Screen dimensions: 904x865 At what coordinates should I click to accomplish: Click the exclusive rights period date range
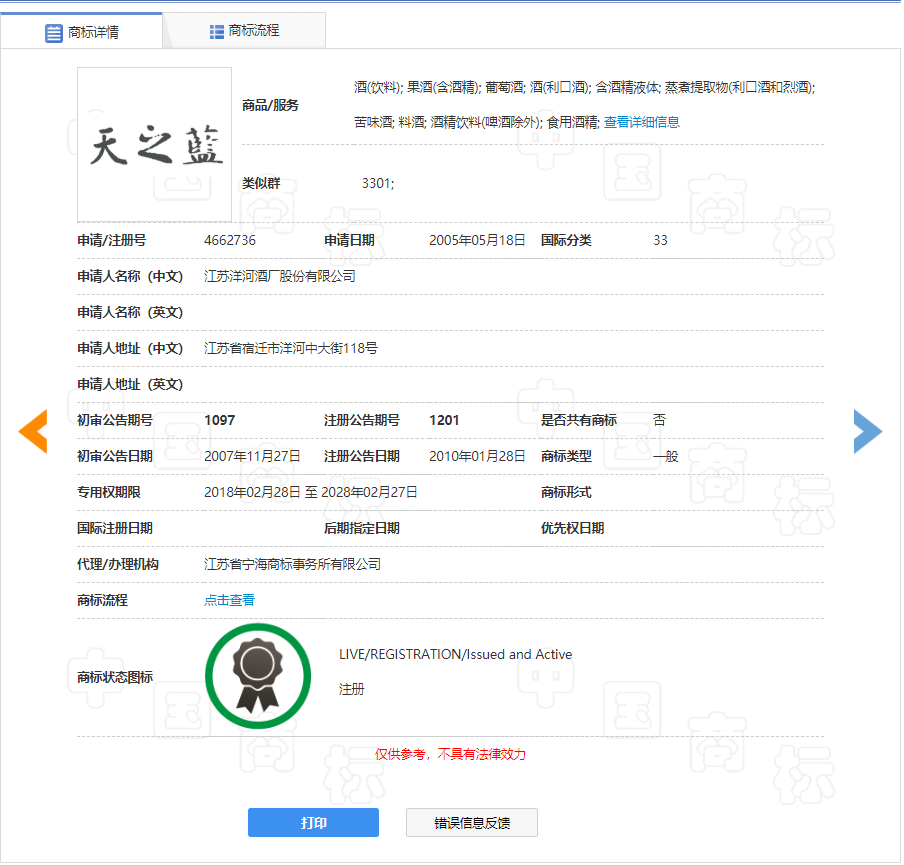coord(310,492)
